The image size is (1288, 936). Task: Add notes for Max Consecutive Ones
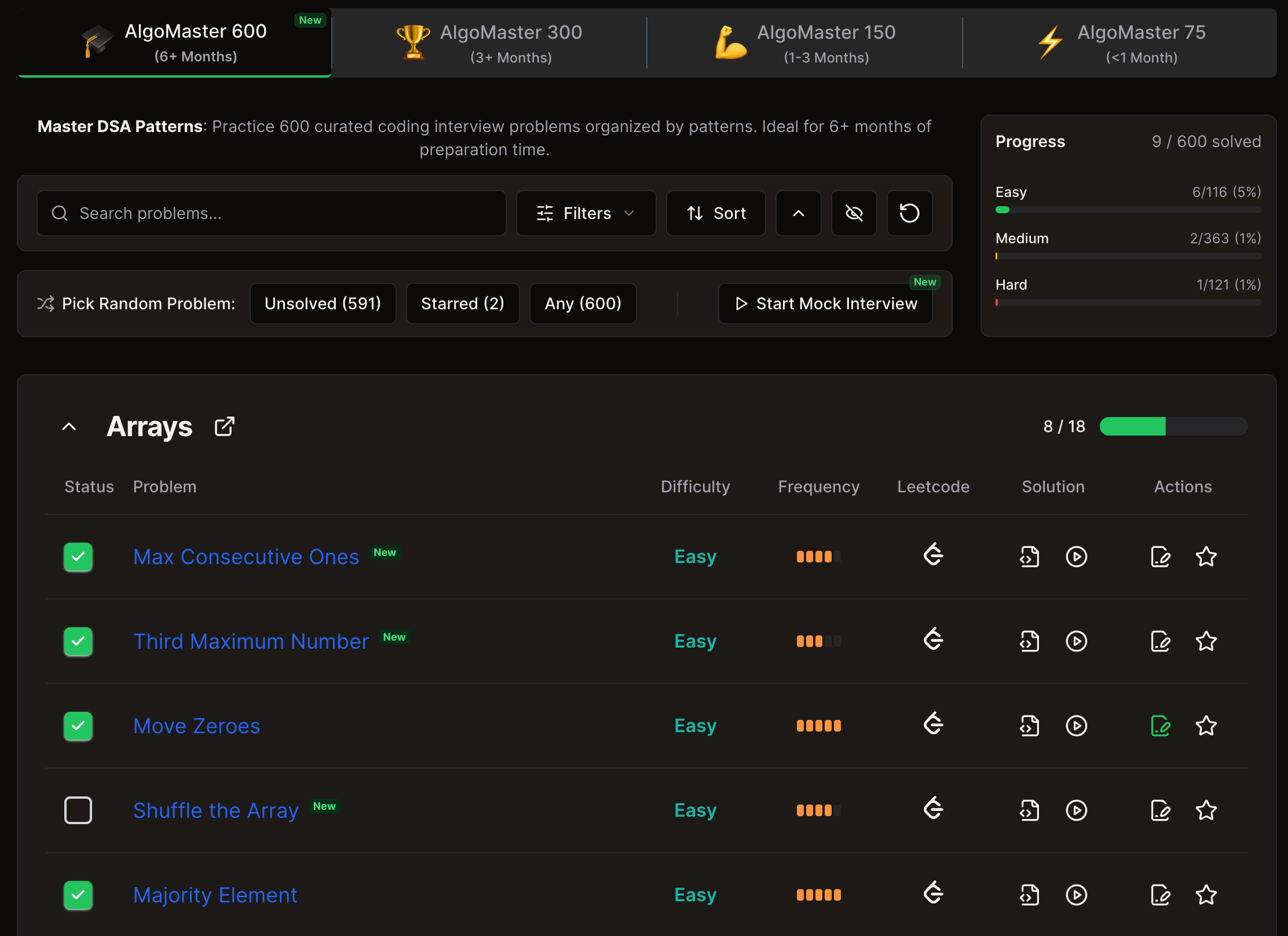pyautogui.click(x=1160, y=557)
